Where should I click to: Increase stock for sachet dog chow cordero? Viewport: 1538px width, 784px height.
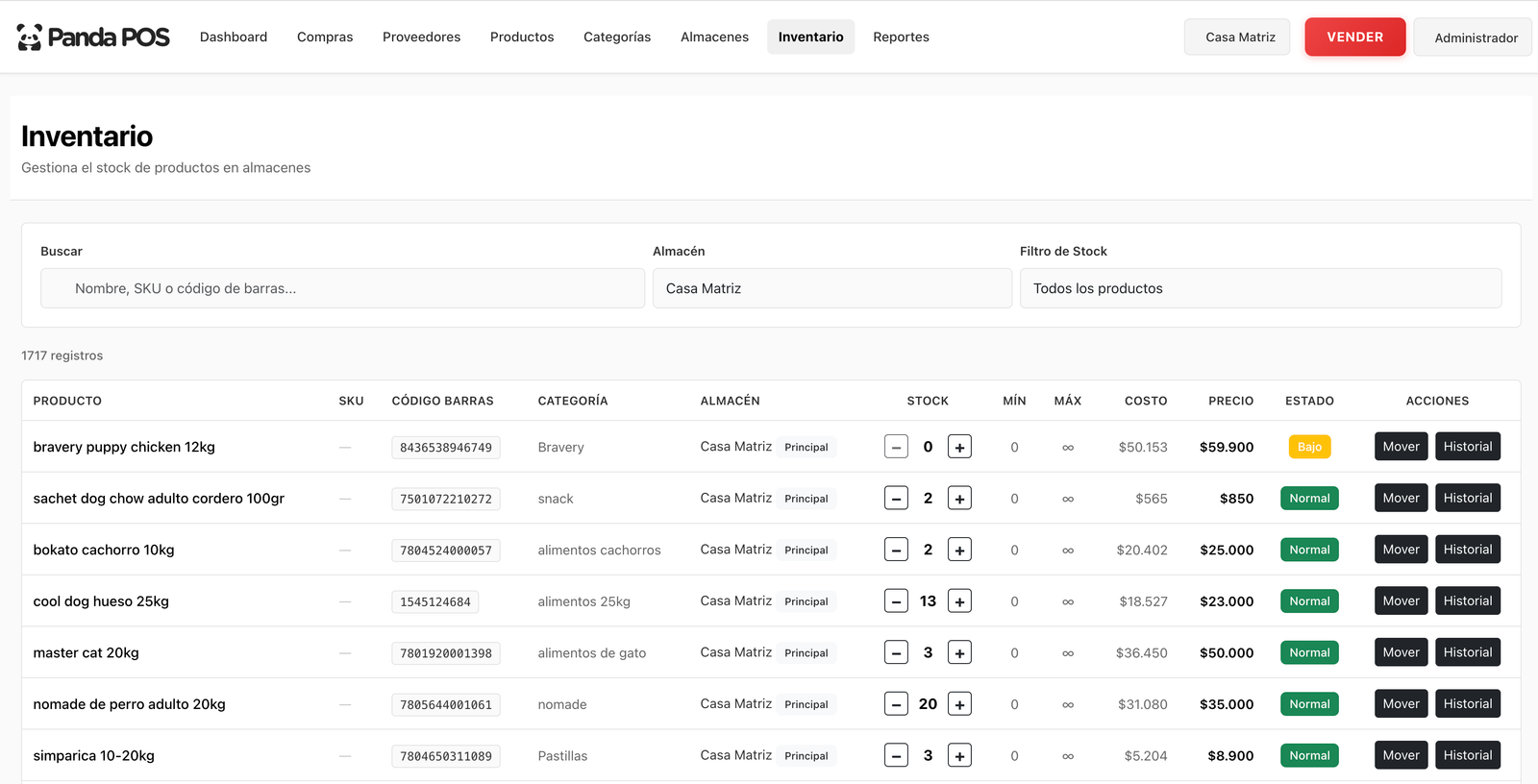pos(959,499)
